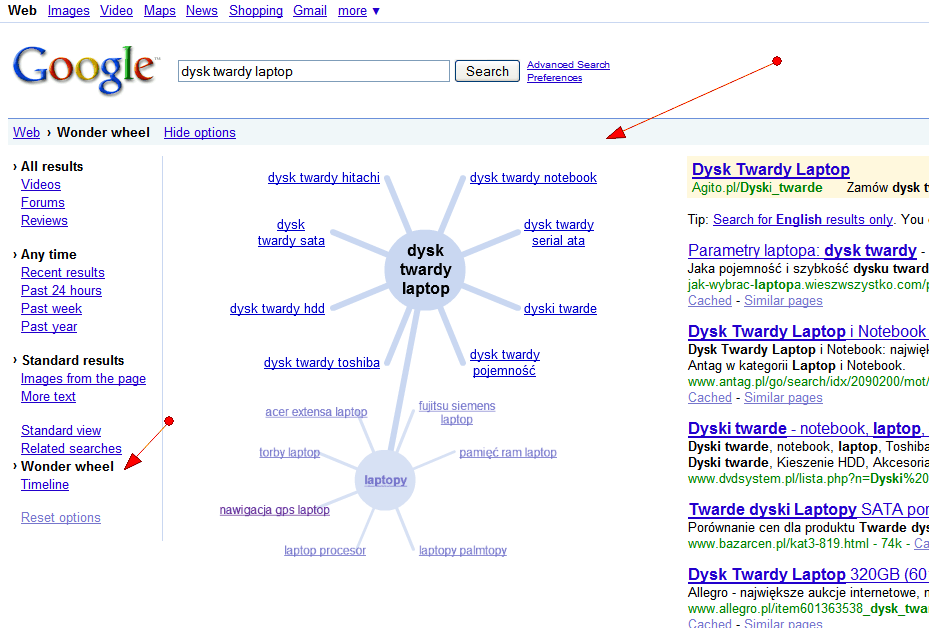Select the active 'Wonder wheel' sidebar option
Screen dimensions: 929x628
click(x=67, y=466)
